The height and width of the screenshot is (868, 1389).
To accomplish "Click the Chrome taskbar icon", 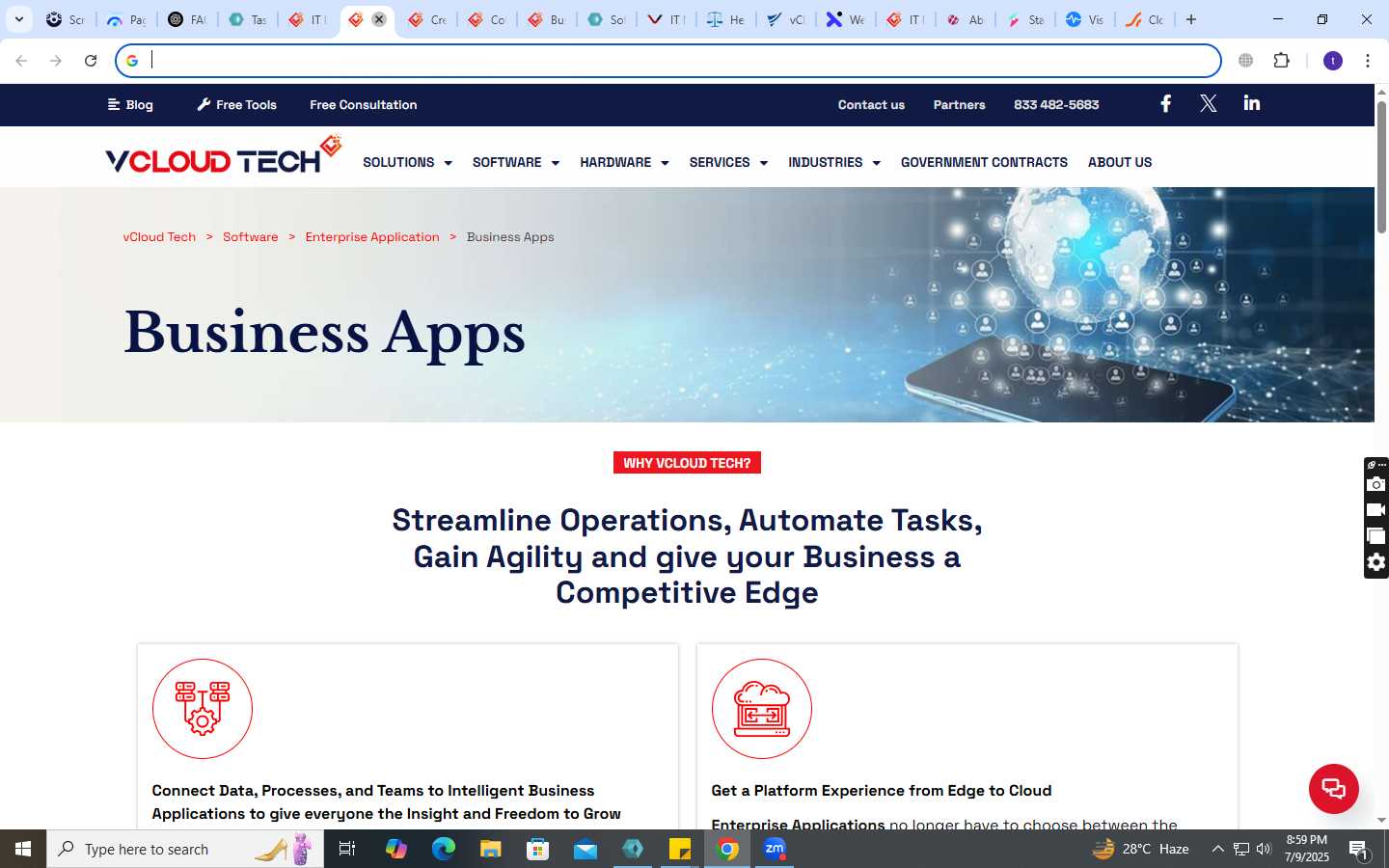I will (728, 849).
